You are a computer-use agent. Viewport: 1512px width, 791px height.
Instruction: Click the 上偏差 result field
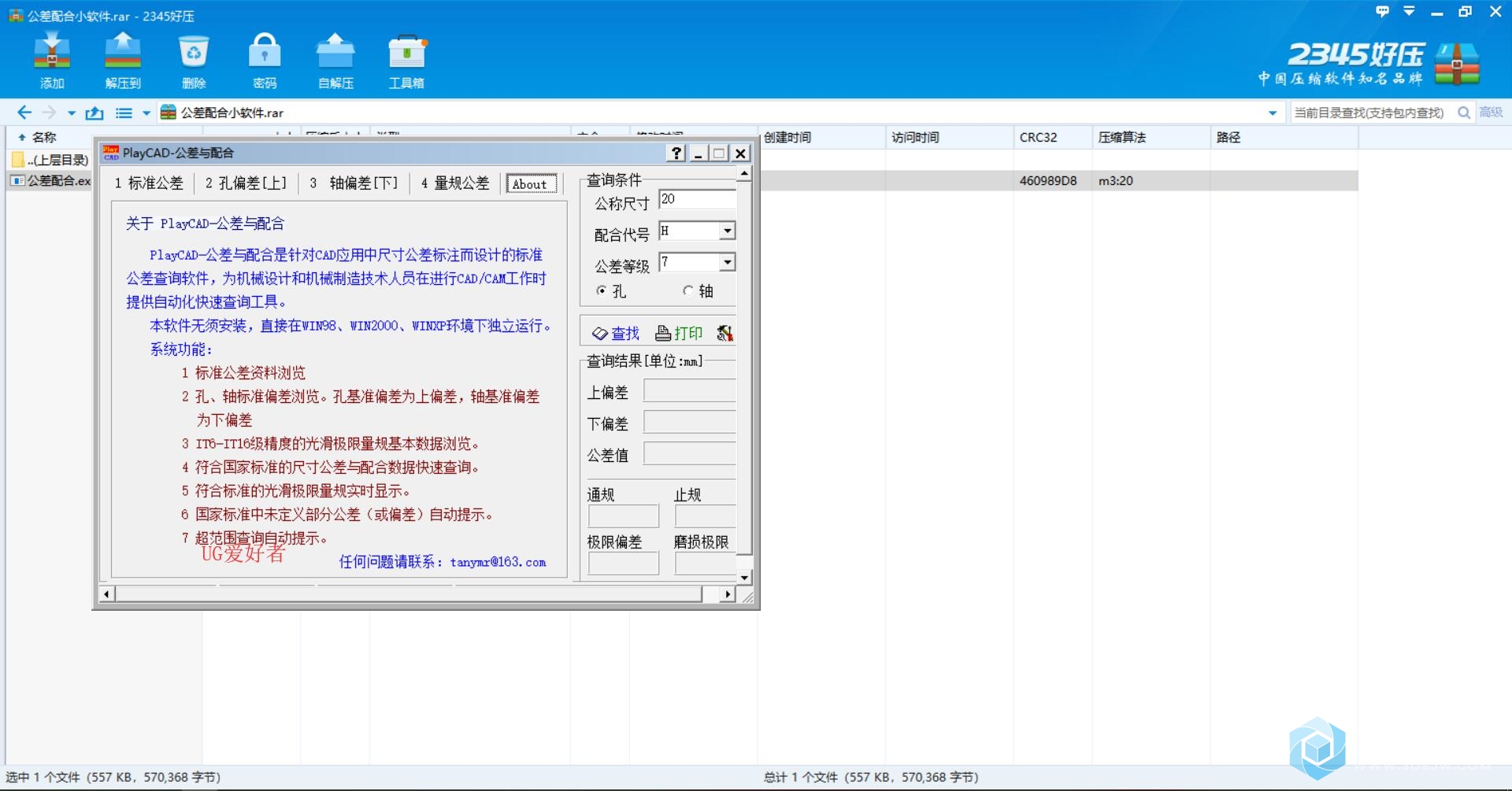click(x=690, y=391)
